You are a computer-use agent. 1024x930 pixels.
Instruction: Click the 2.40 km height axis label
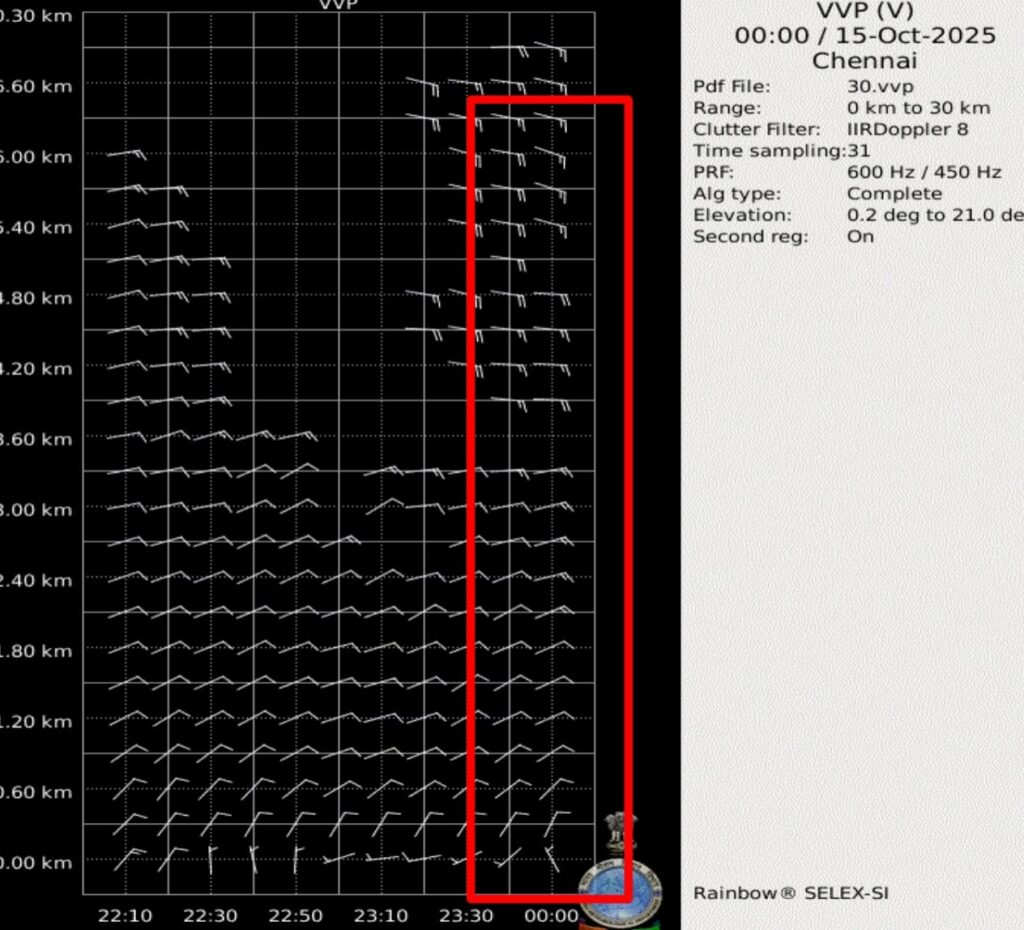(36, 581)
